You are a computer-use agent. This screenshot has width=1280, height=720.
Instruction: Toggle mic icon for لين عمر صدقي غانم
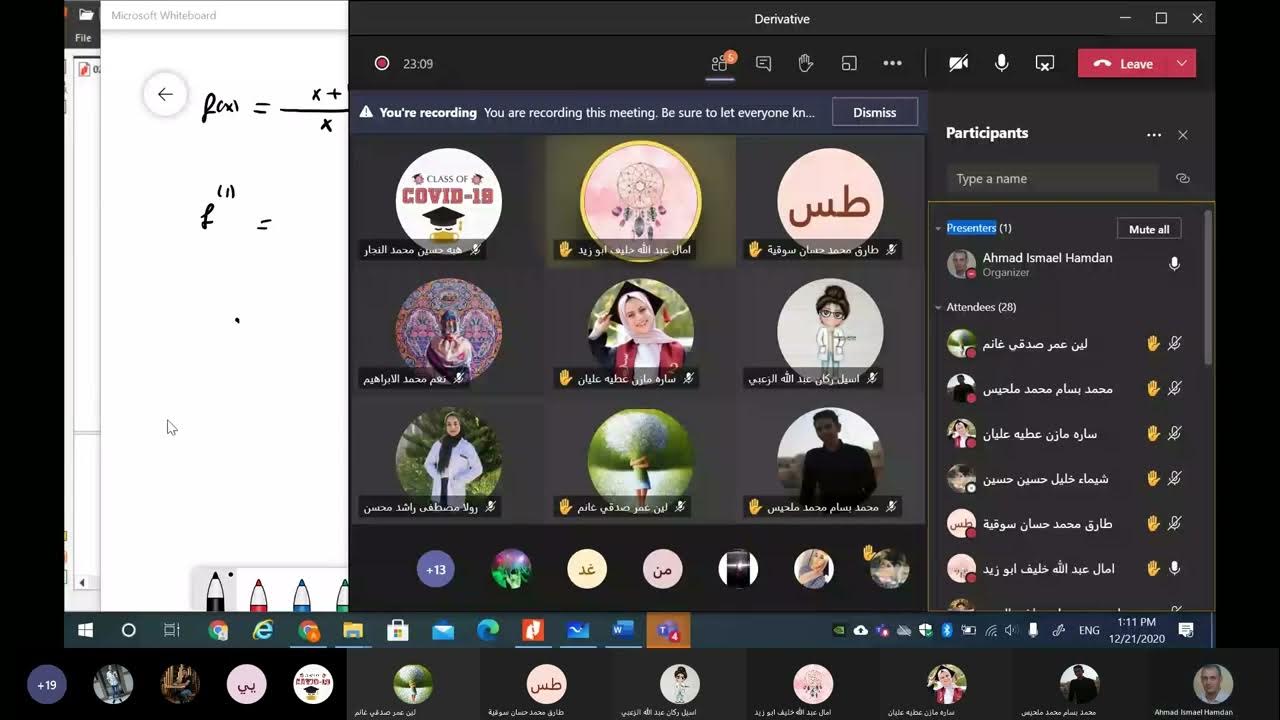1175,343
